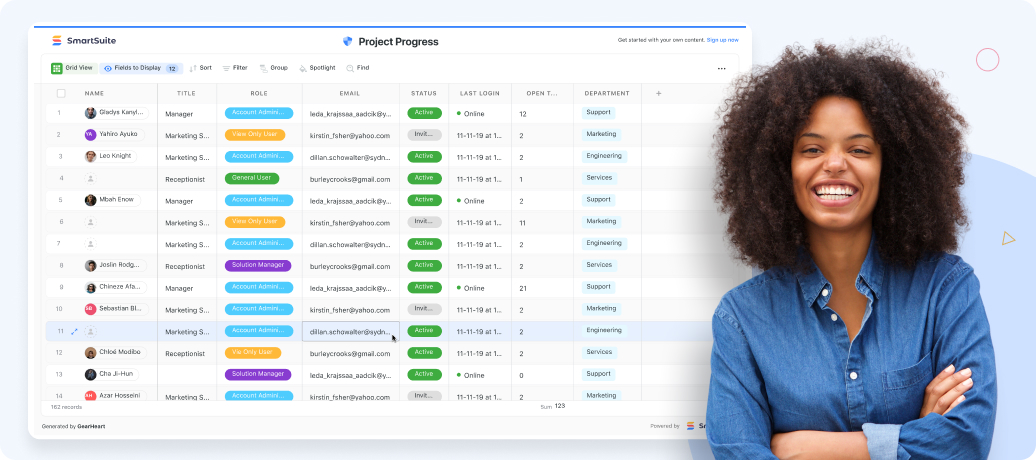
Task: Open the Group menu
Action: pos(274,68)
